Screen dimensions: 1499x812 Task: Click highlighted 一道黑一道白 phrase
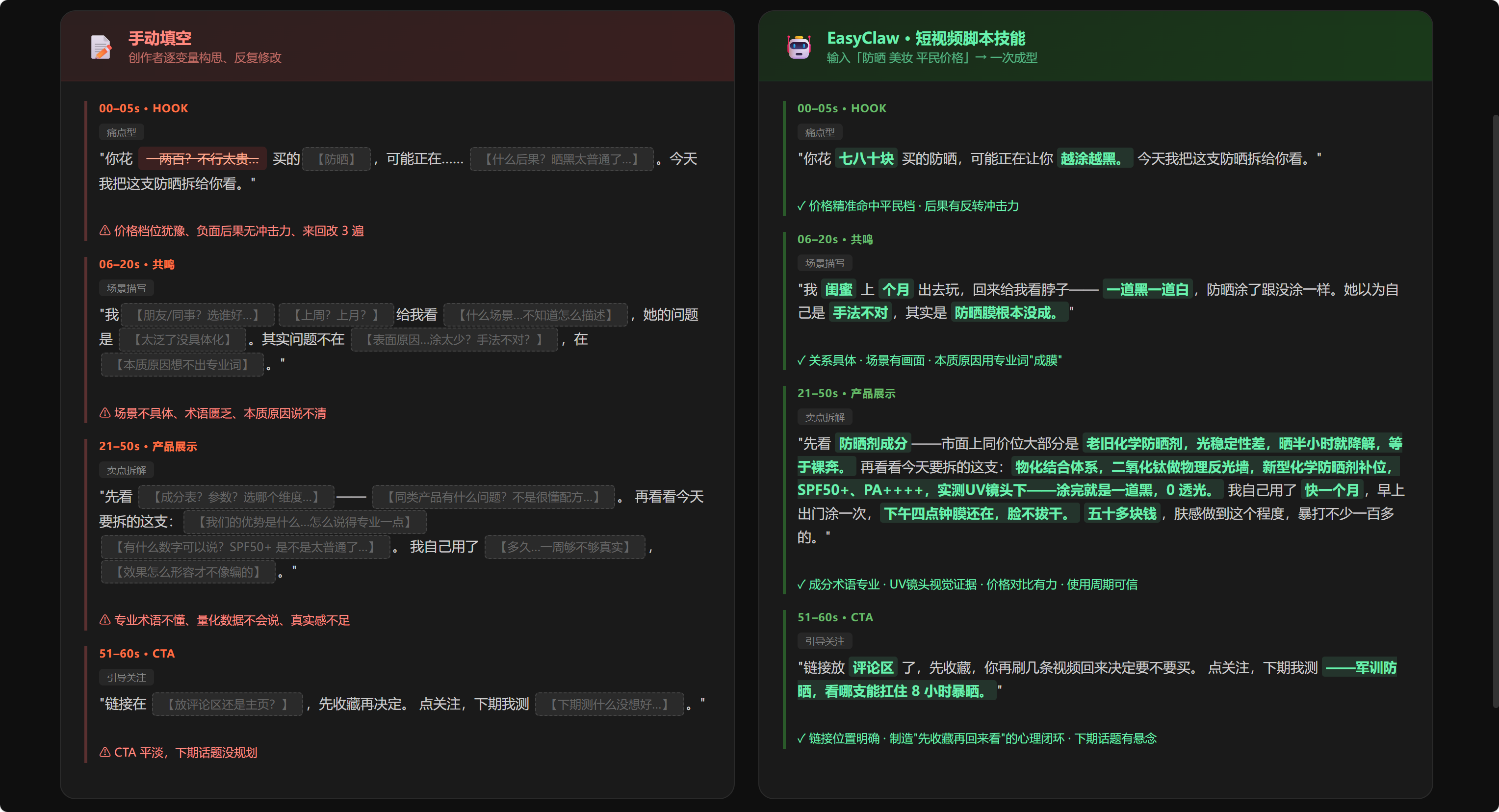pos(1147,290)
